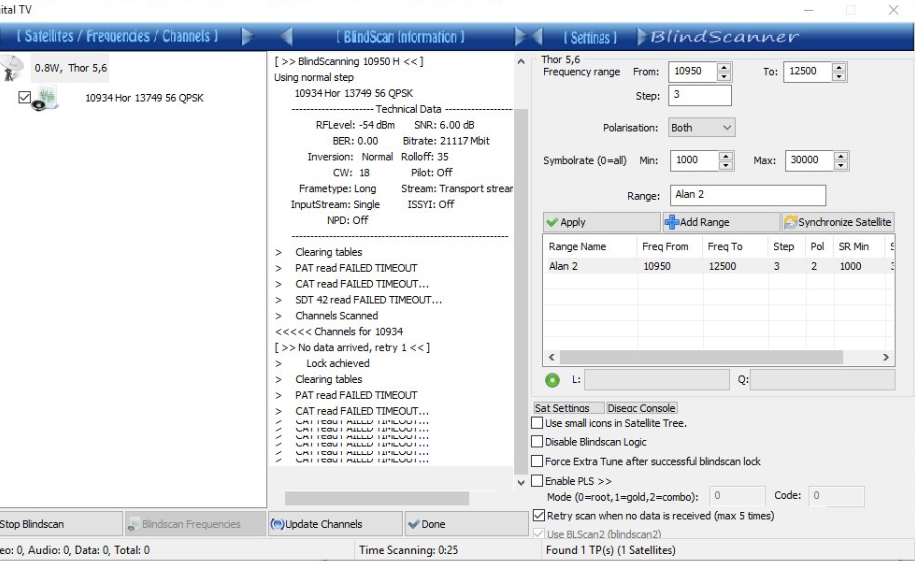915x561 pixels.
Task: Click the Freq From column header
Action: click(669, 246)
